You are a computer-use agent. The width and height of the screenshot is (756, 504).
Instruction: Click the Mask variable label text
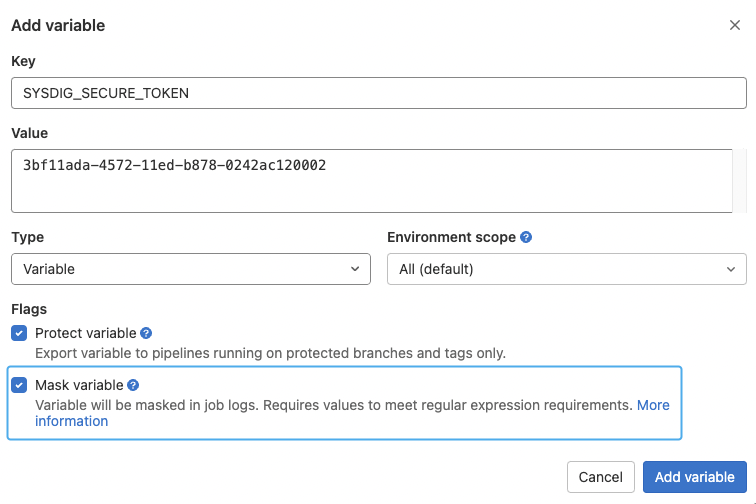click(80, 385)
